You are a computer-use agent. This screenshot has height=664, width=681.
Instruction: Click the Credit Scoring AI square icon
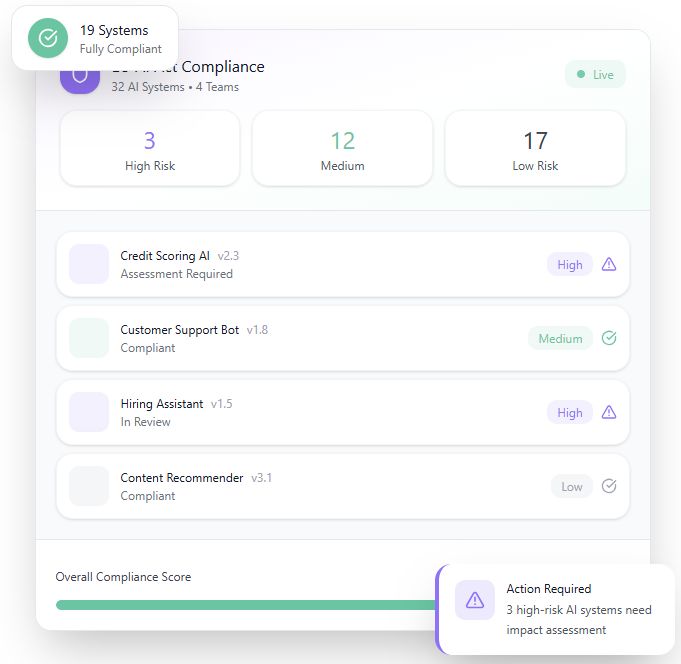89,265
